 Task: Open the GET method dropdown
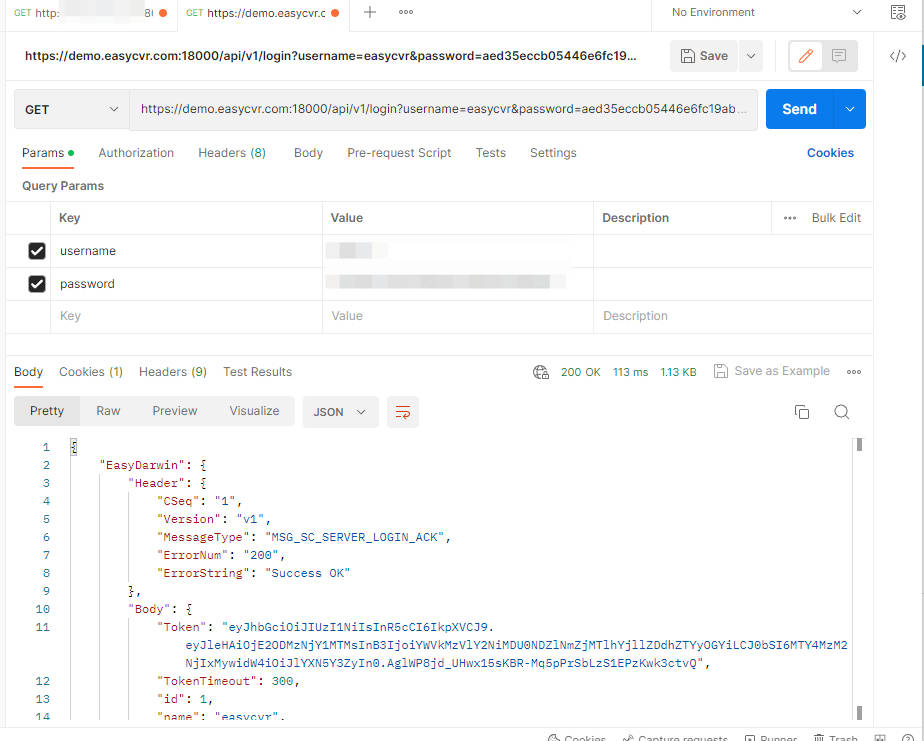coord(71,110)
